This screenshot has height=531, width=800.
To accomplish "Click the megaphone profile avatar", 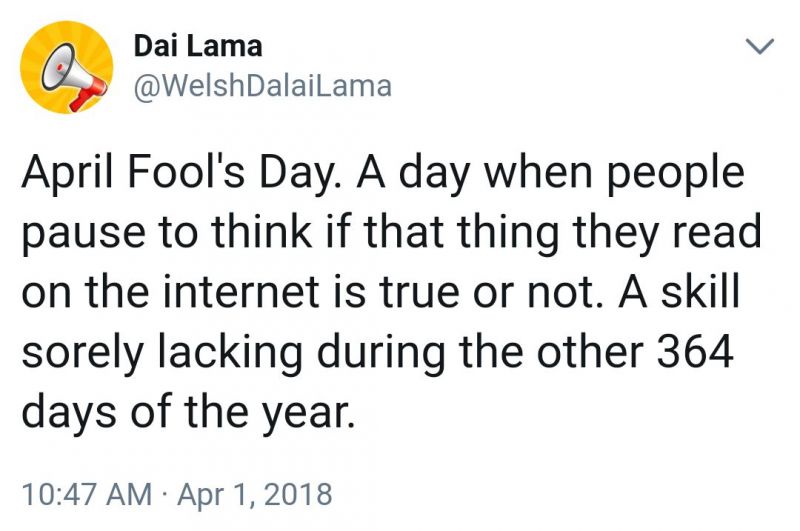I will [67, 67].
